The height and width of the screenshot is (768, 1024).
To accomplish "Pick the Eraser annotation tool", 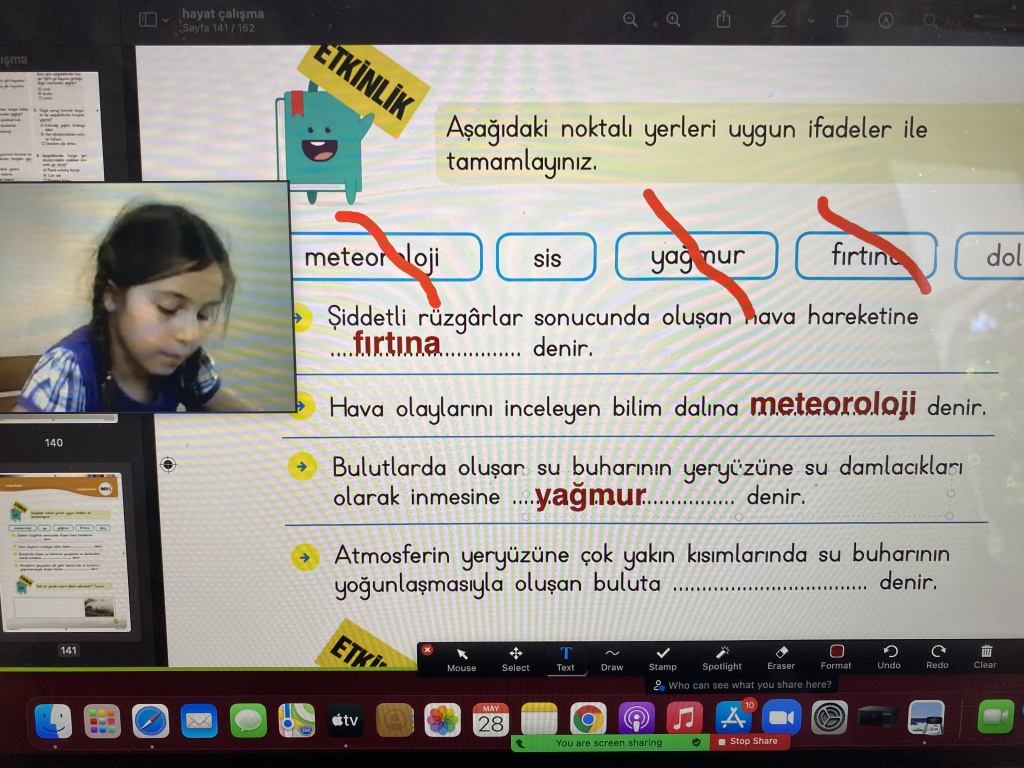I will [781, 657].
